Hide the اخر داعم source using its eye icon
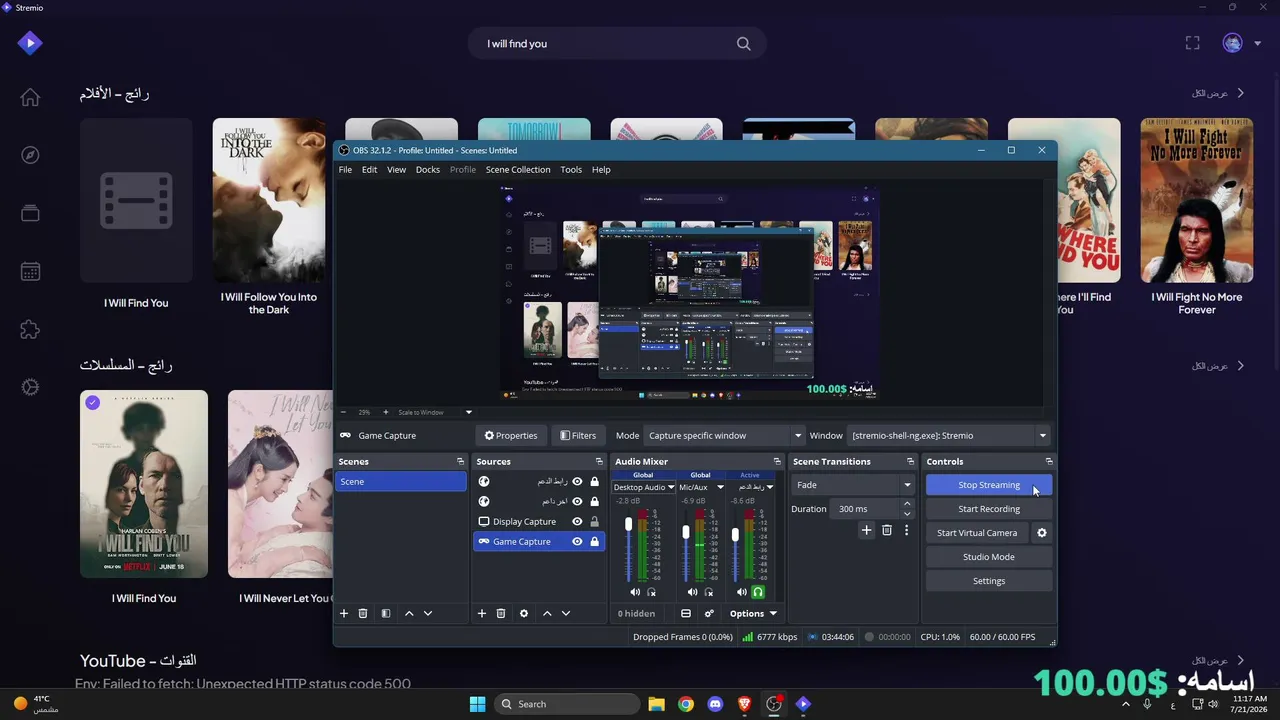 (x=577, y=501)
